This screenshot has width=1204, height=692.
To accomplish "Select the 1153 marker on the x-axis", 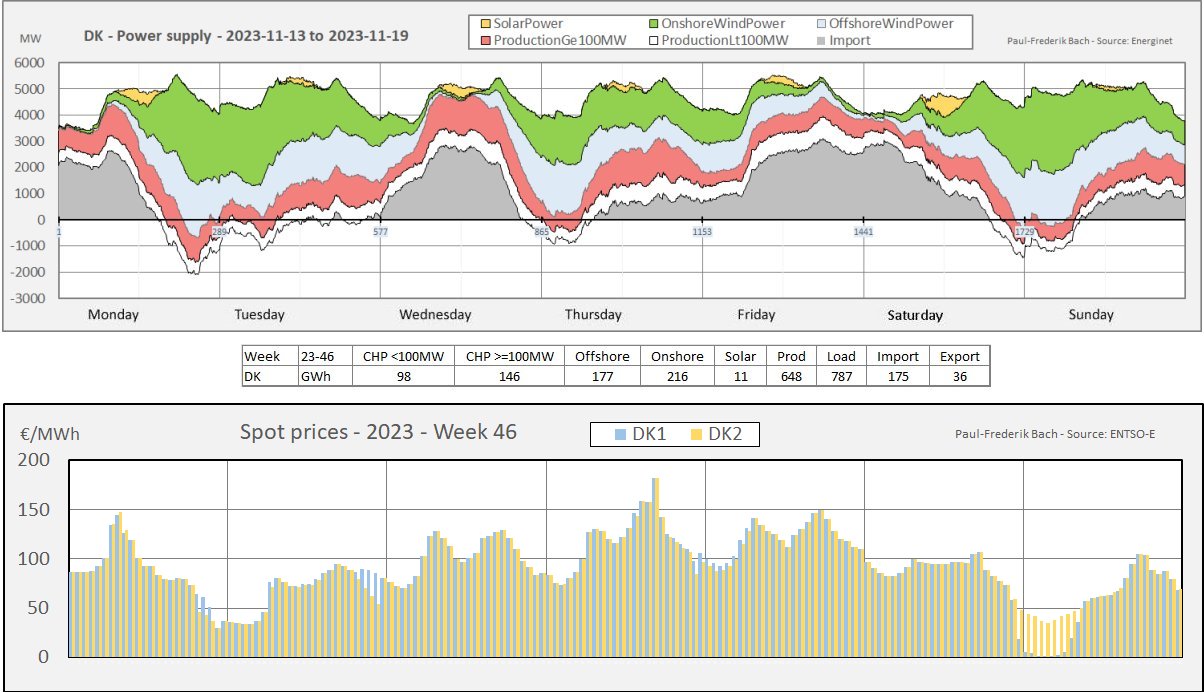I will tap(703, 232).
